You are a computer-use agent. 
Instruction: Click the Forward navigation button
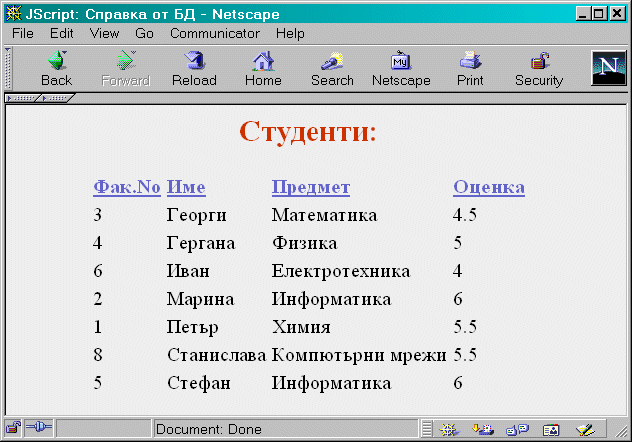126,69
